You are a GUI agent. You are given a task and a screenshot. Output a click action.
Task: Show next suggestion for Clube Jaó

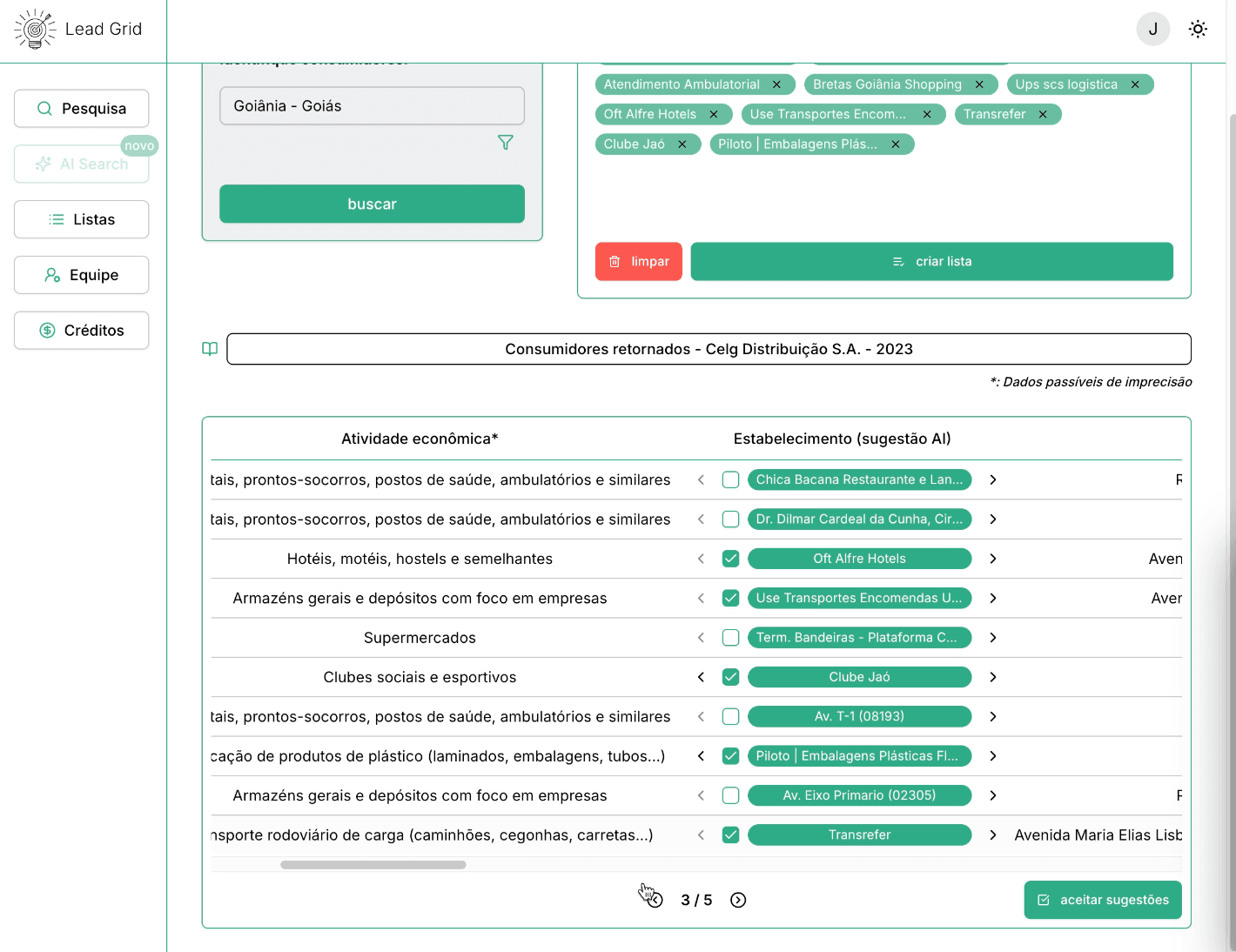pyautogui.click(x=993, y=677)
